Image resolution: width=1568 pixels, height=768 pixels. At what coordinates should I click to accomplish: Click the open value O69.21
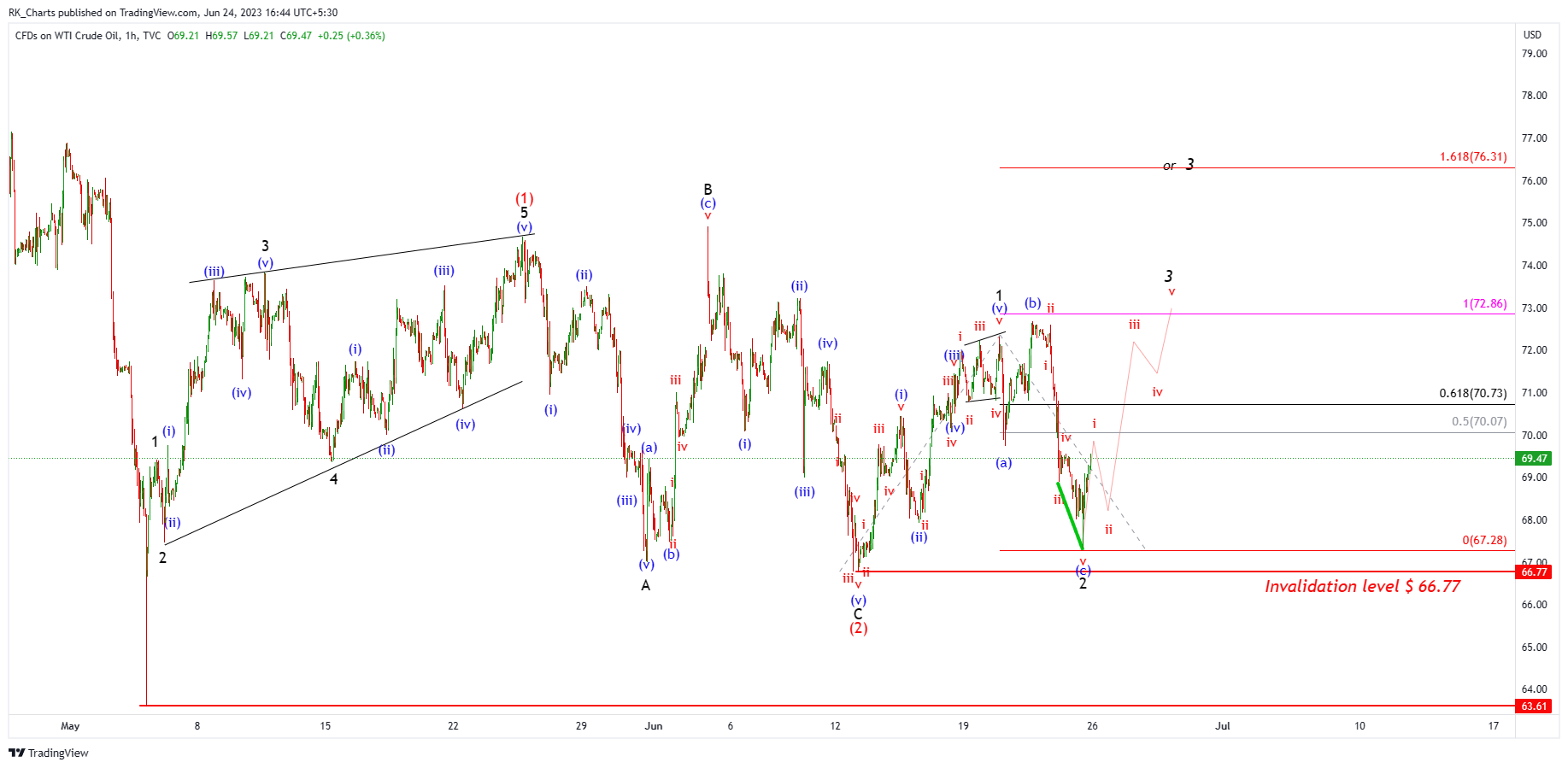click(183, 36)
